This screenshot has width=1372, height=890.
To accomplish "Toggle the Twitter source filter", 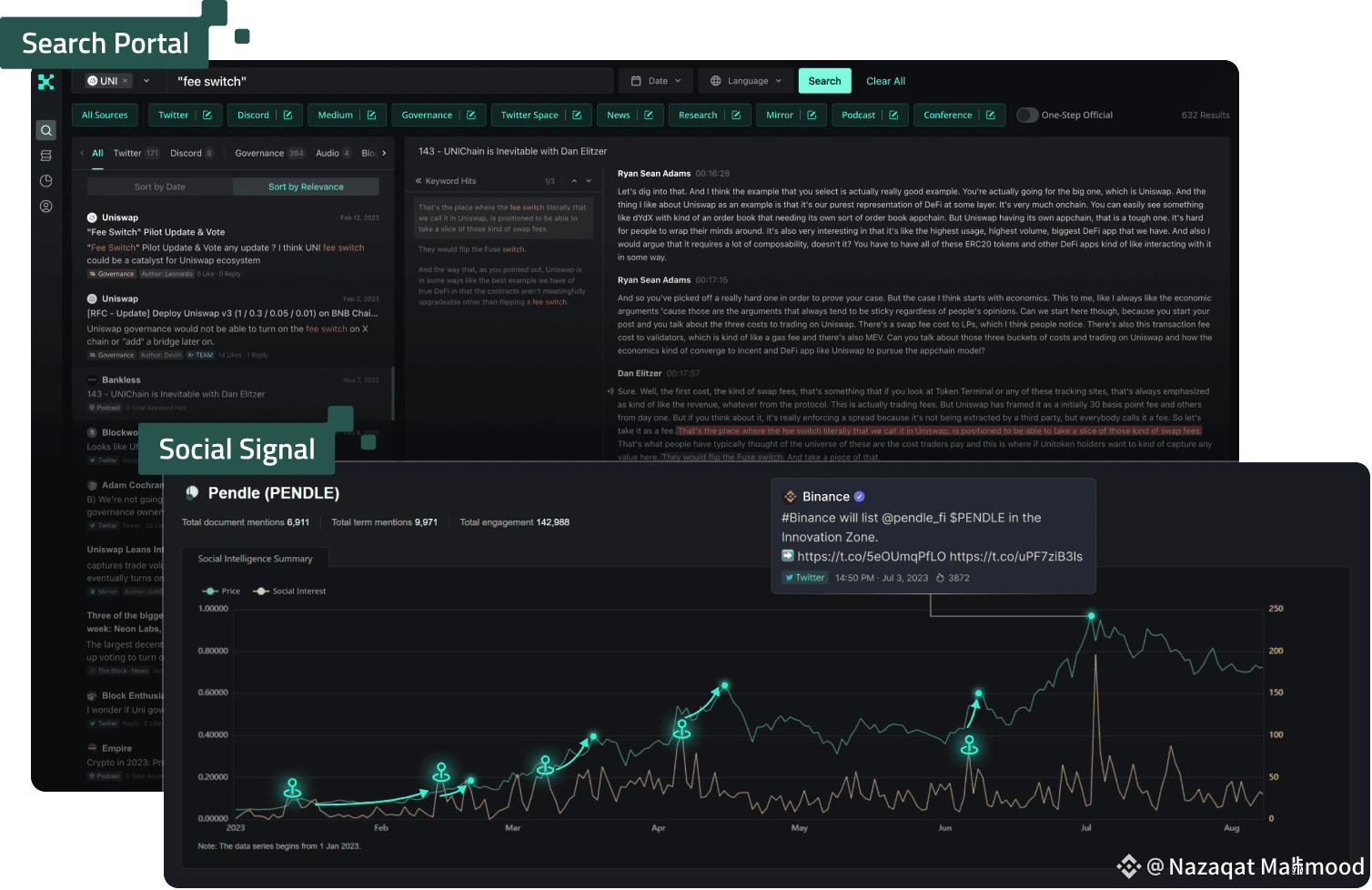I will coord(174,116).
